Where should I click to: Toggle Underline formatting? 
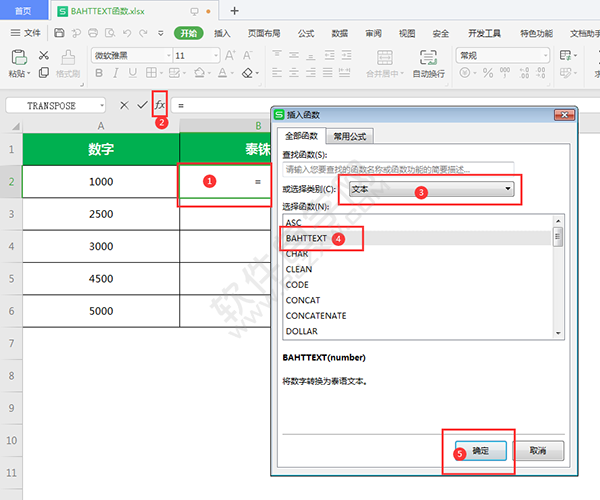pos(132,73)
